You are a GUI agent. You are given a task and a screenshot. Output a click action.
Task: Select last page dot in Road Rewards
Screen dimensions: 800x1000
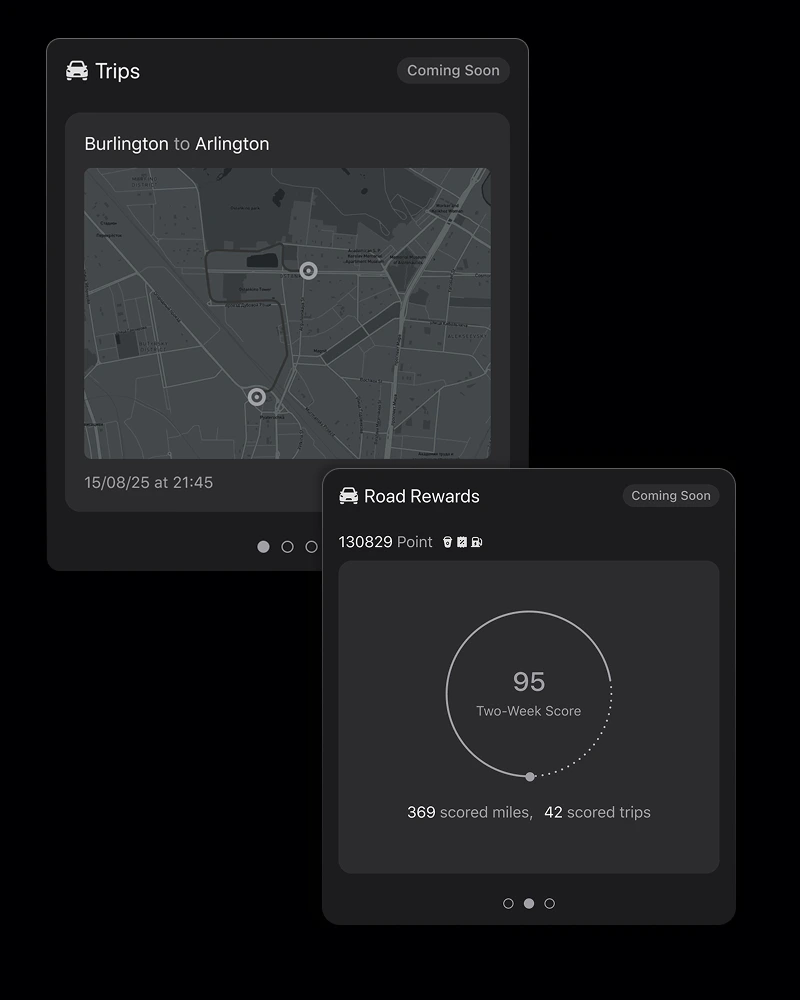(549, 903)
